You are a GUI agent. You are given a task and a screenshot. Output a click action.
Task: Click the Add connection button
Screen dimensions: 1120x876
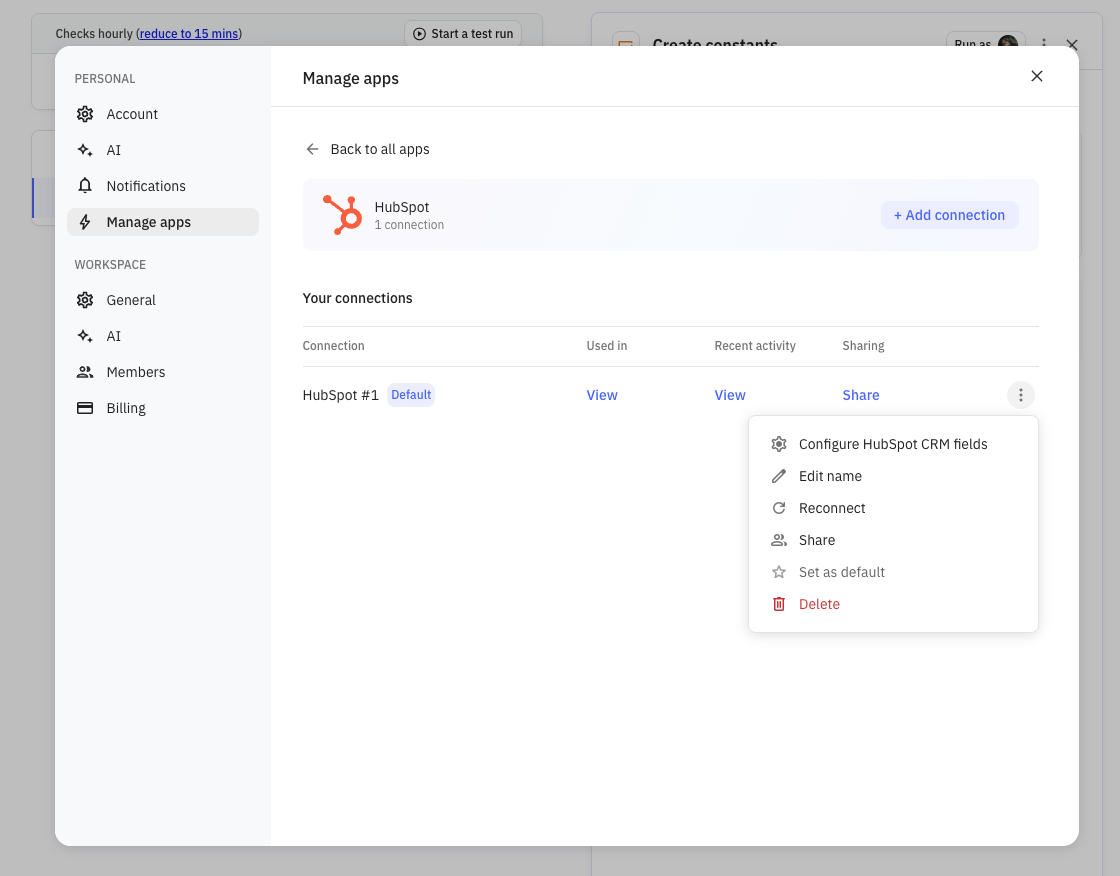pyautogui.click(x=949, y=215)
